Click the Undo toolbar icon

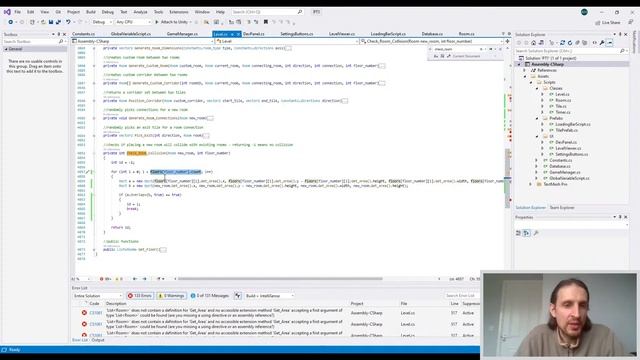point(68,22)
